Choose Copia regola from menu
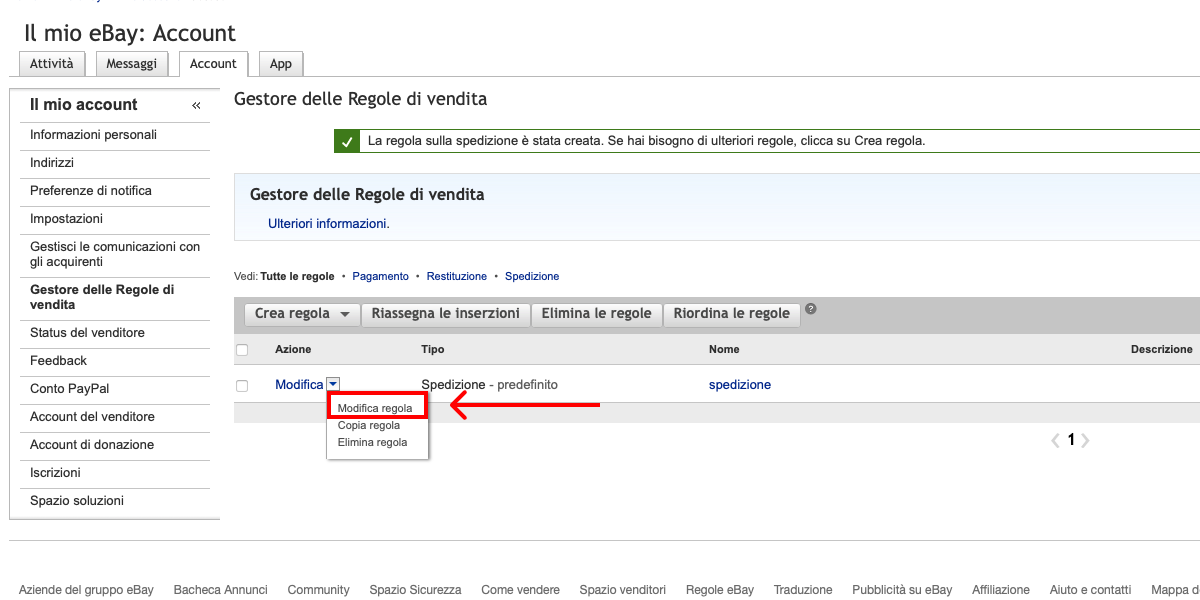The width and height of the screenshot is (1200, 600). click(369, 425)
